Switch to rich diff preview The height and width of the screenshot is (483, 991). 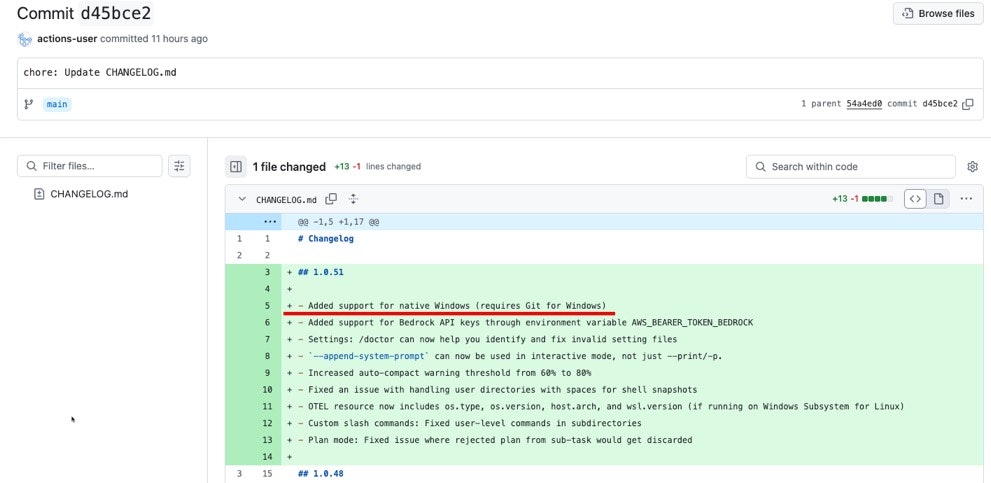[x=939, y=199]
